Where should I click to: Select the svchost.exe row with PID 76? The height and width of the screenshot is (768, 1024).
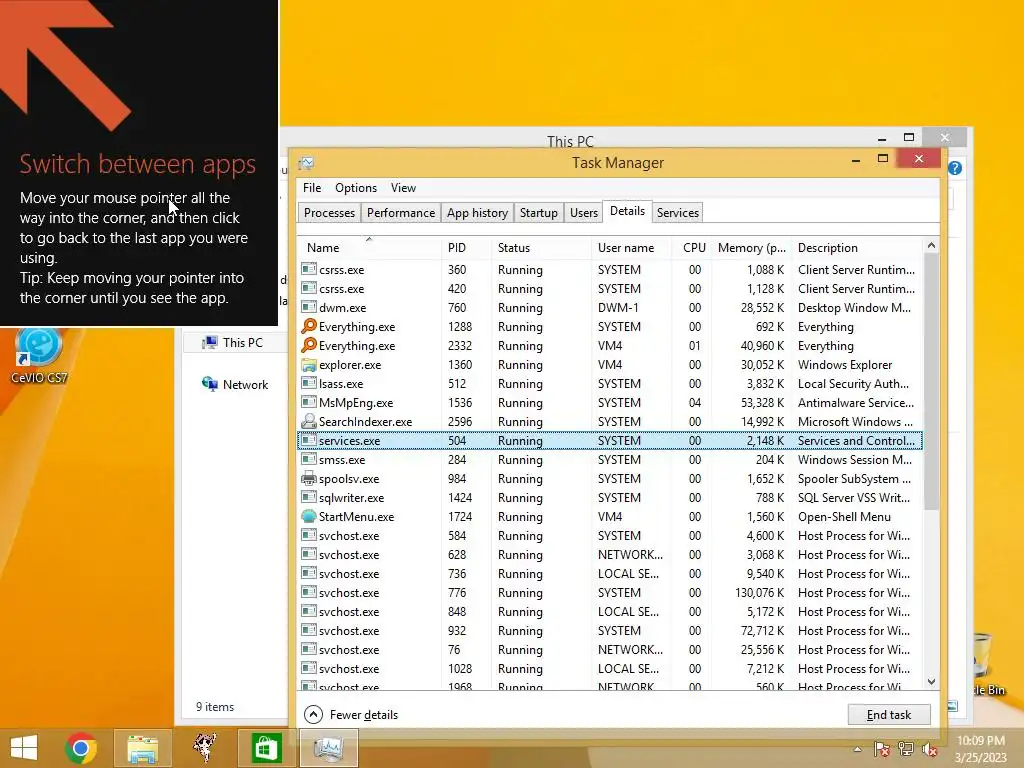pyautogui.click(x=610, y=649)
